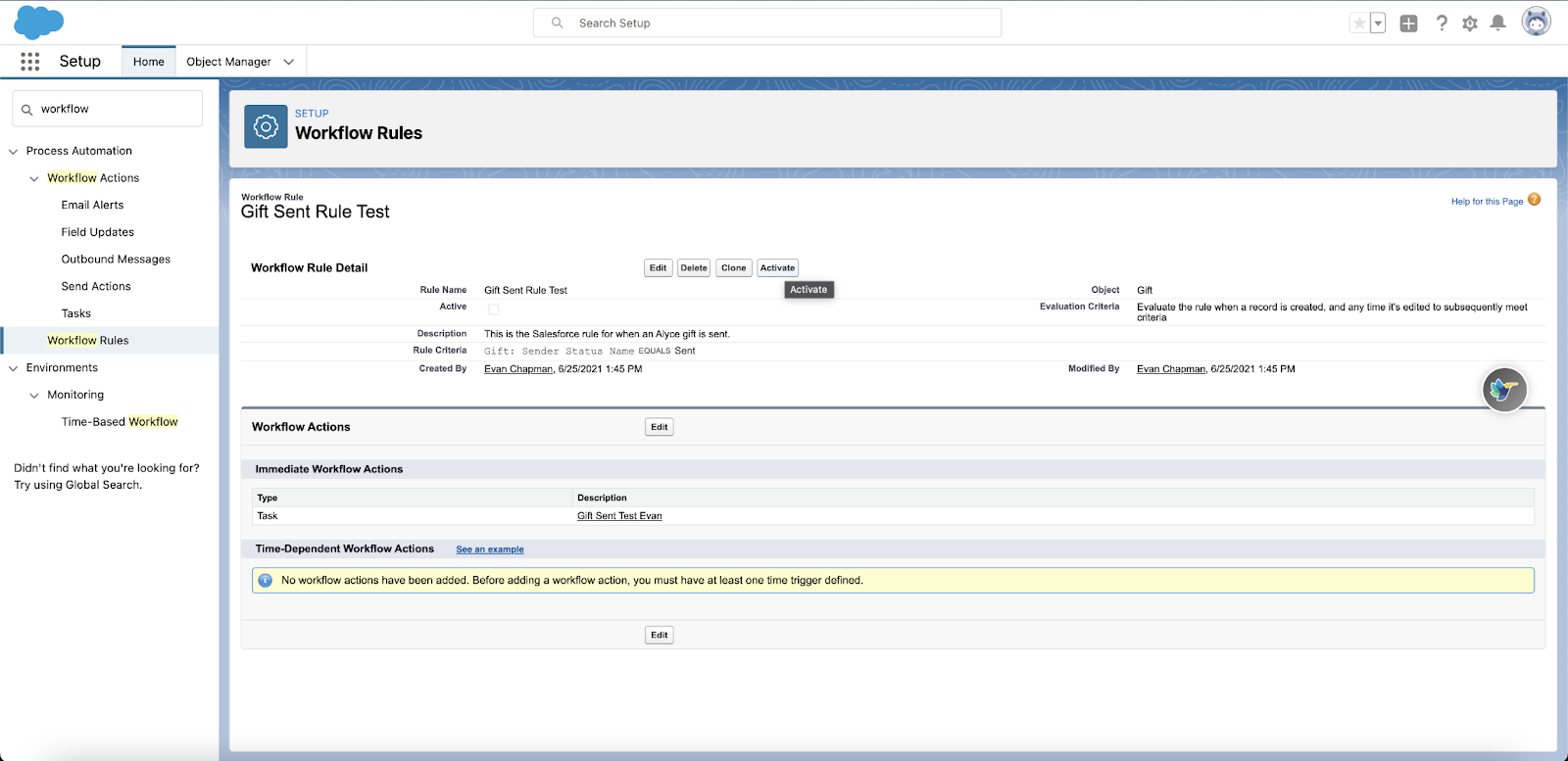
Task: Open the Modified By Evan Chapman link
Action: coord(1171,369)
